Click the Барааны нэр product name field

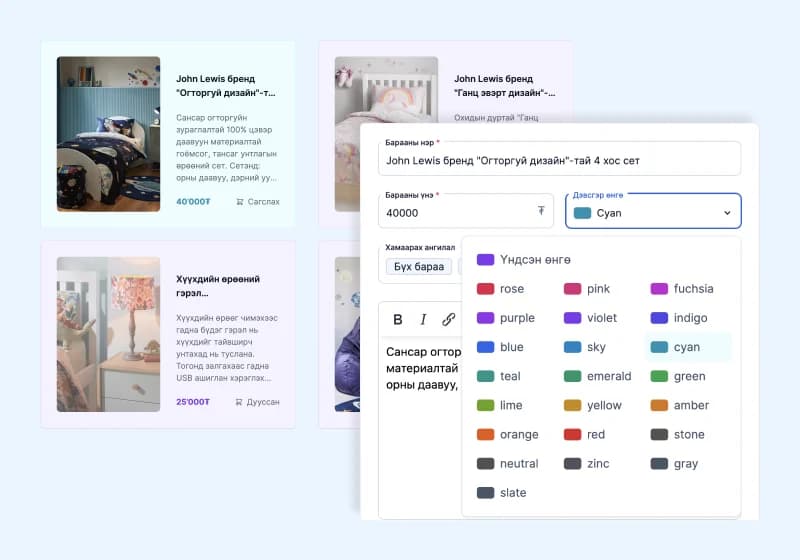pyautogui.click(x=559, y=160)
